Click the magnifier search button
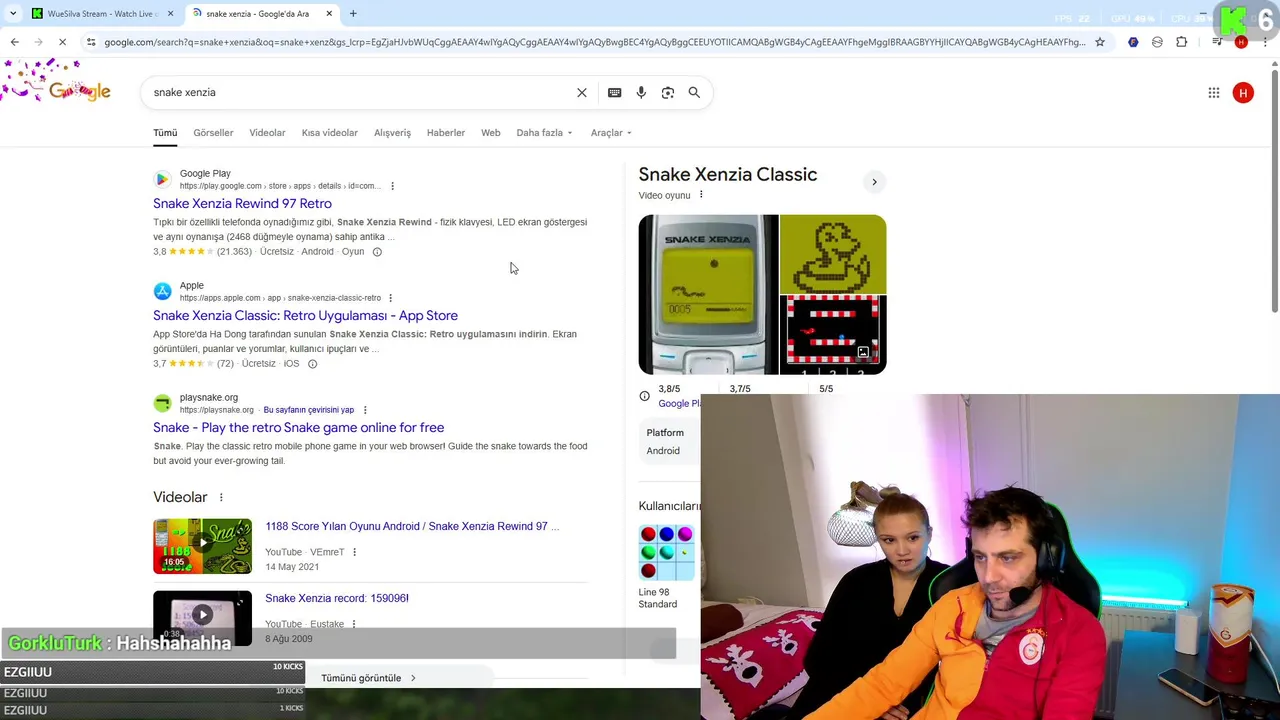This screenshot has width=1280, height=720. (x=694, y=92)
